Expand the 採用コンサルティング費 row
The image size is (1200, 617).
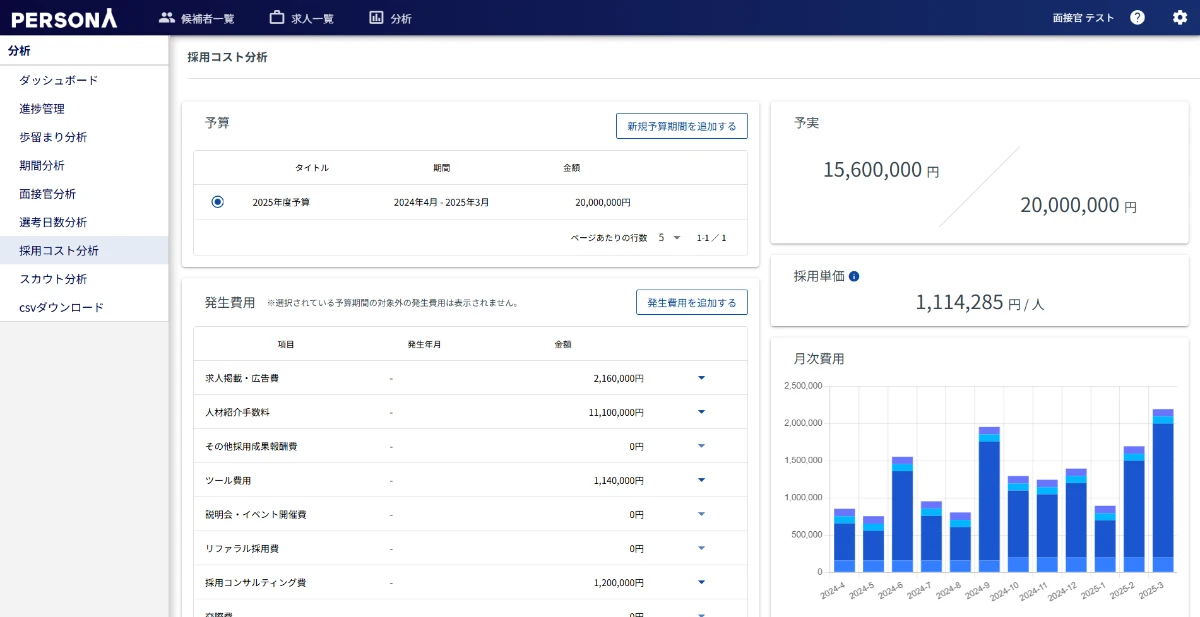tap(701, 582)
